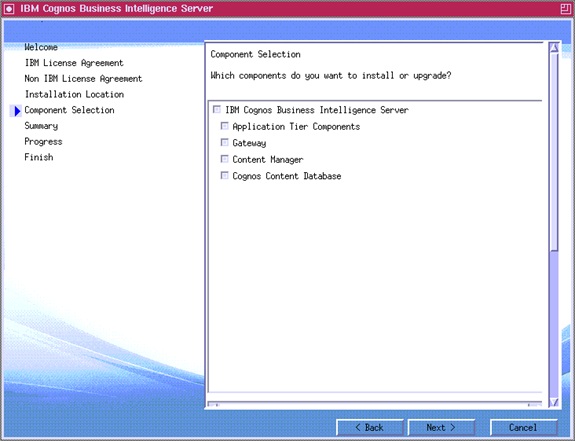Click the horizontal scrollbar below component list
575x441 pixels.
point(374,405)
